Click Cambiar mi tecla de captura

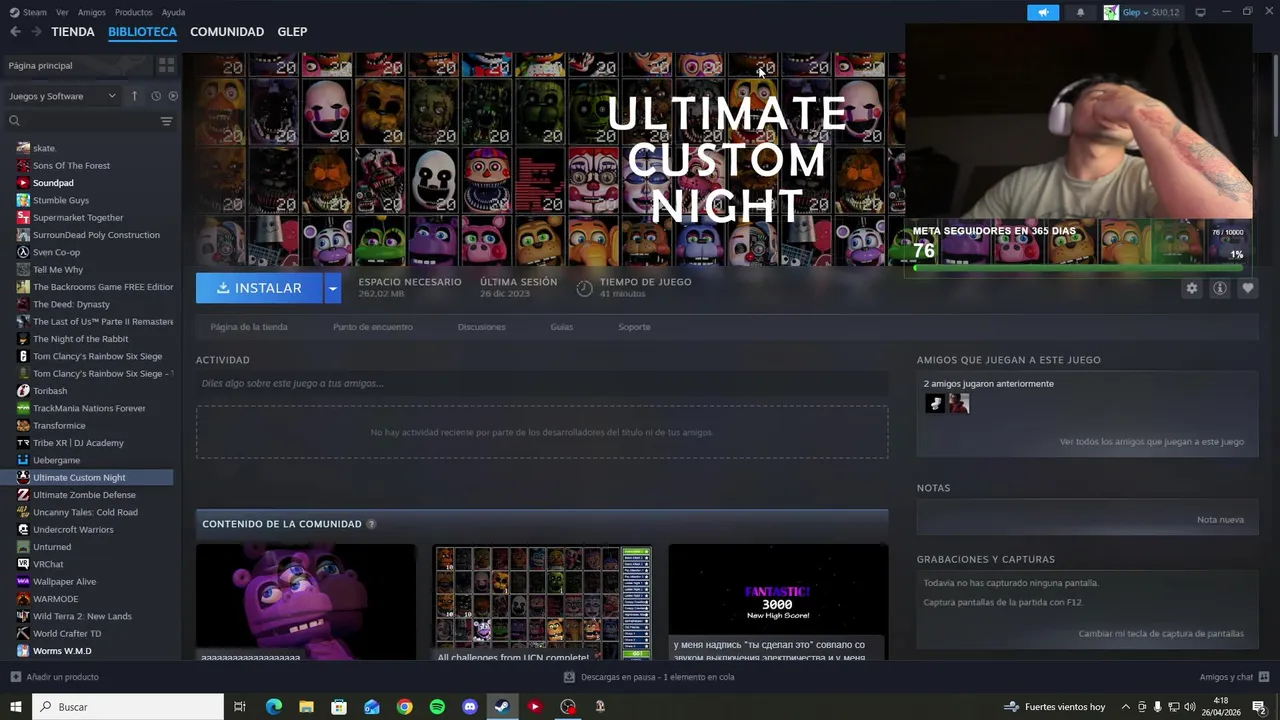[x=1161, y=634]
